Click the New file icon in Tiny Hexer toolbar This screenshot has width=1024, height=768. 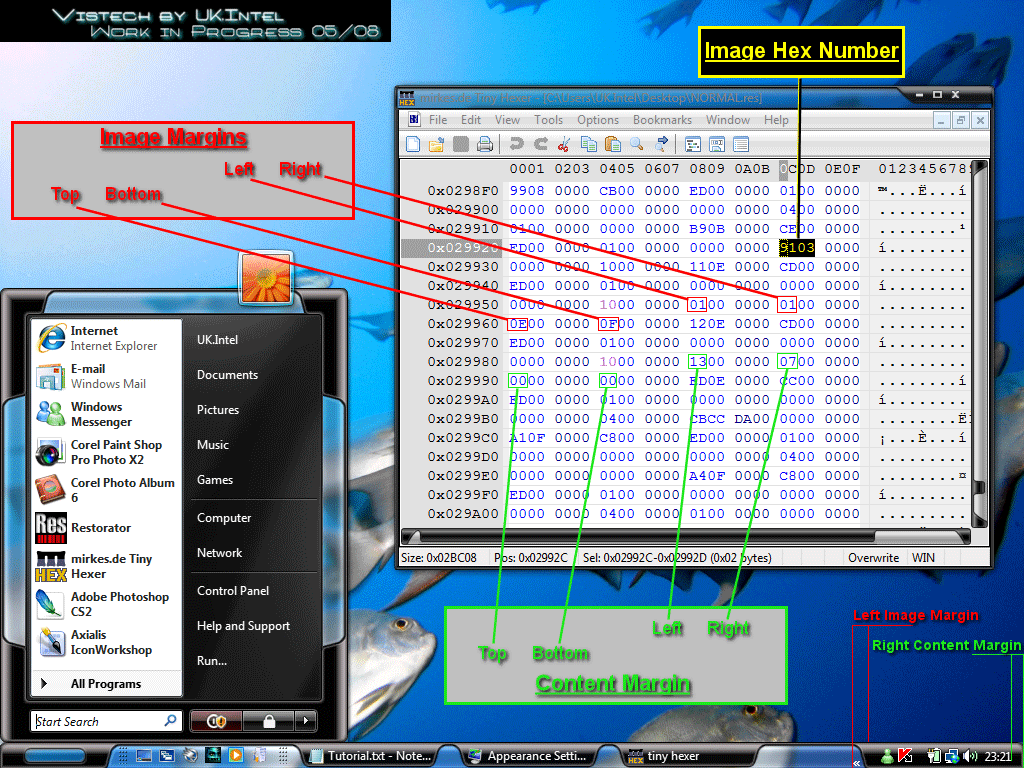coord(413,144)
